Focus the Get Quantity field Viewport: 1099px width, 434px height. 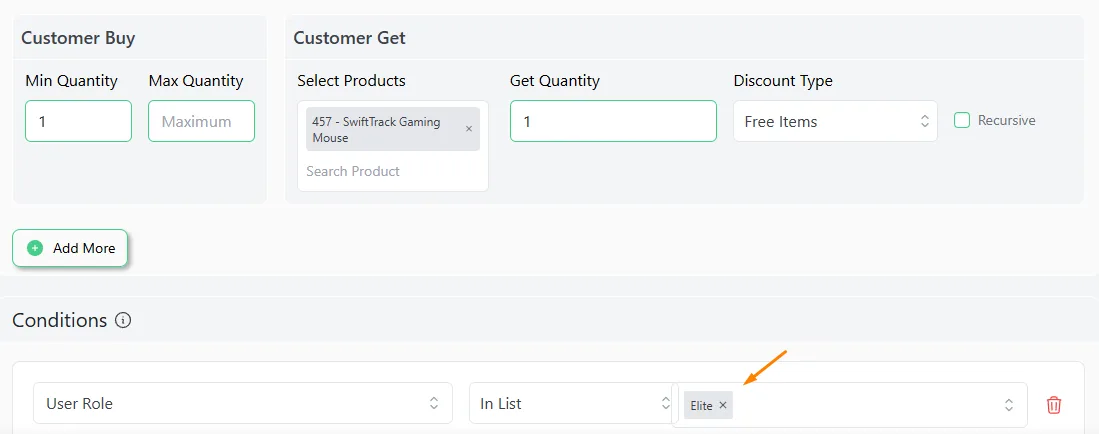pyautogui.click(x=613, y=121)
